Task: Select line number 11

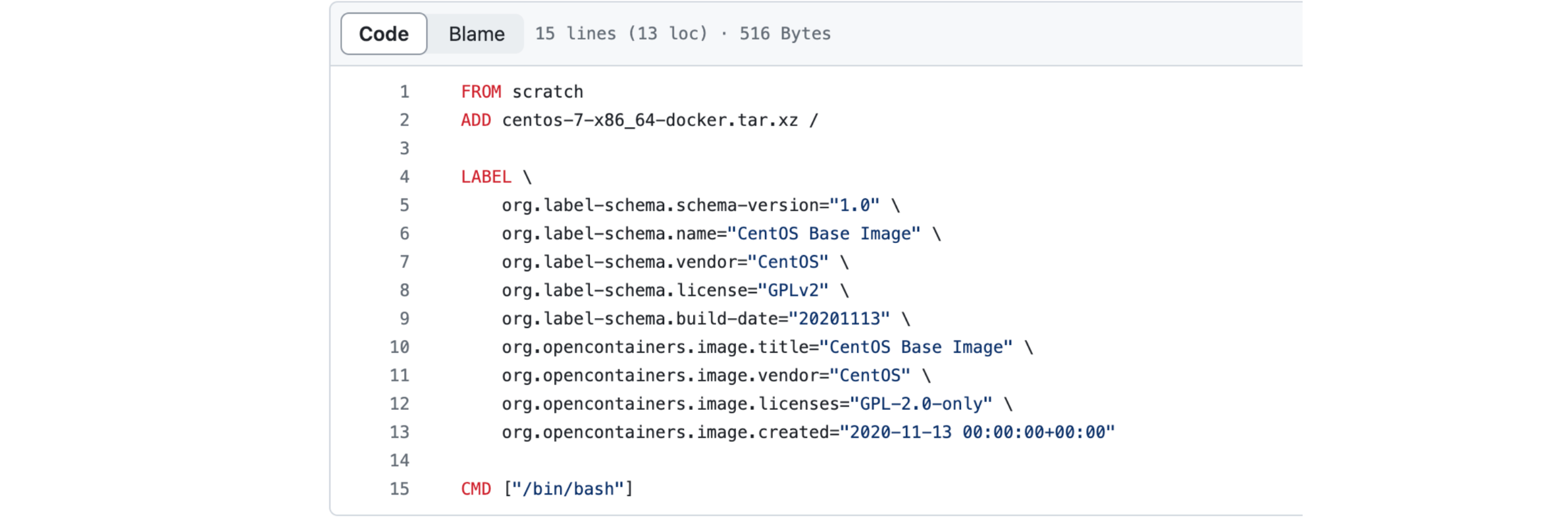Action: click(x=399, y=375)
